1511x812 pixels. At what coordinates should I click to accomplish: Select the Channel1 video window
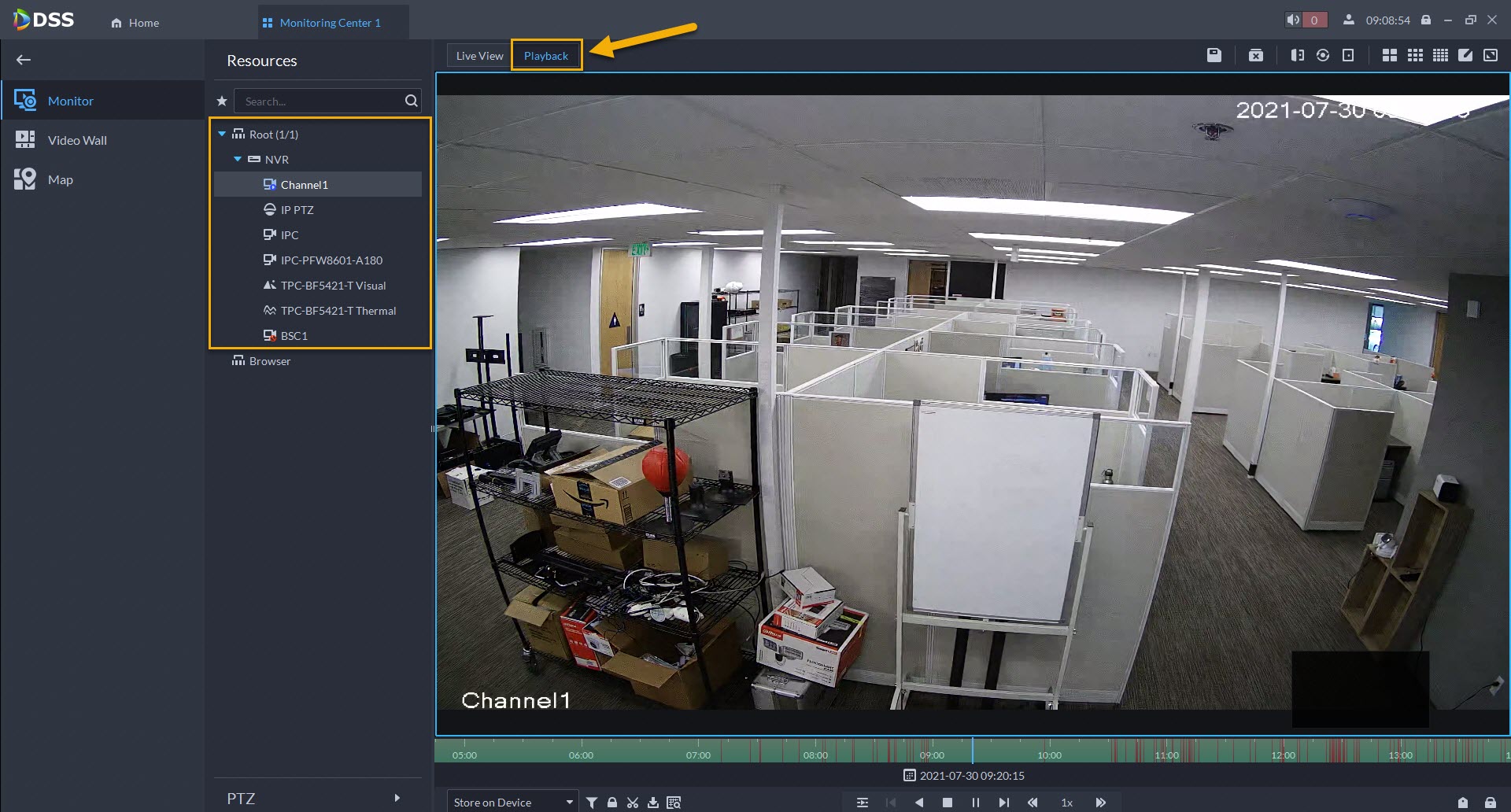pos(973,404)
